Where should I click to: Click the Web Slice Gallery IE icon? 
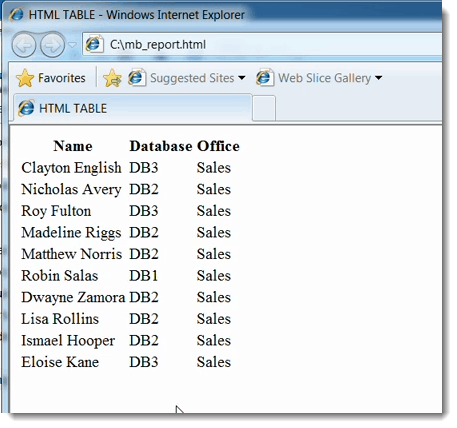coord(265,78)
